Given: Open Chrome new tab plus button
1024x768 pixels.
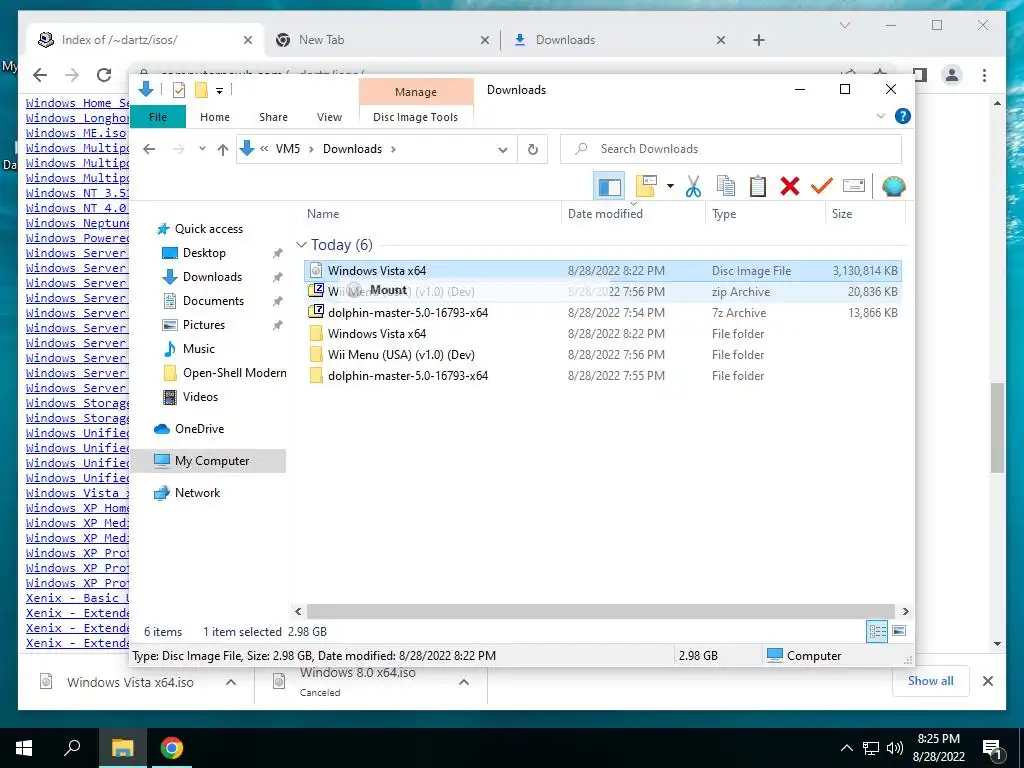Looking at the screenshot, I should pyautogui.click(x=758, y=40).
